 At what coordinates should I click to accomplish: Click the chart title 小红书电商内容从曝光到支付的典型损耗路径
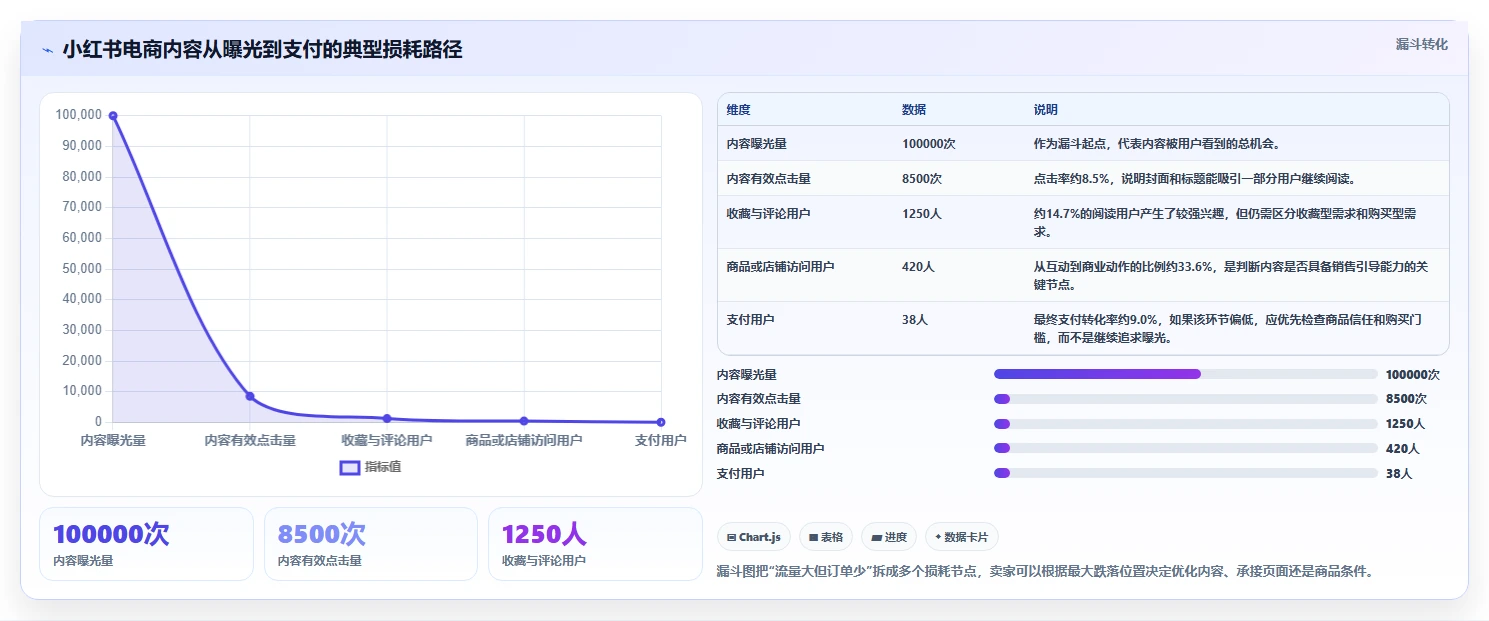coord(262,49)
